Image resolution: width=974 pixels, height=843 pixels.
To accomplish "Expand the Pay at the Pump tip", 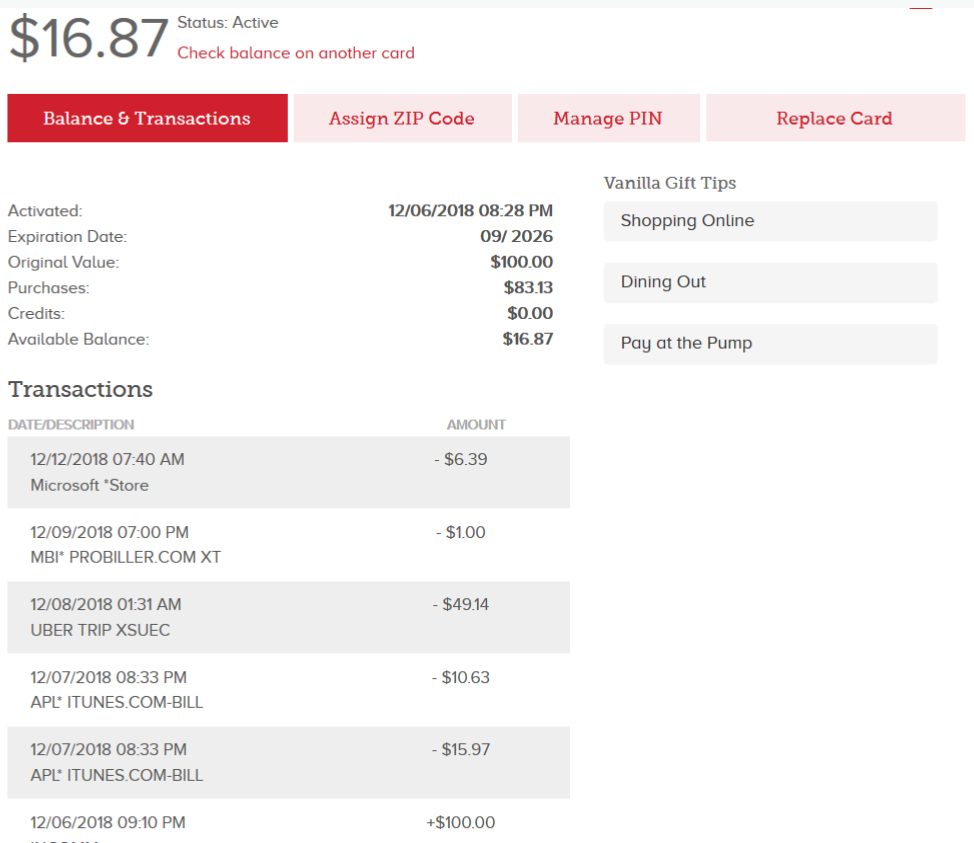I will coord(769,343).
